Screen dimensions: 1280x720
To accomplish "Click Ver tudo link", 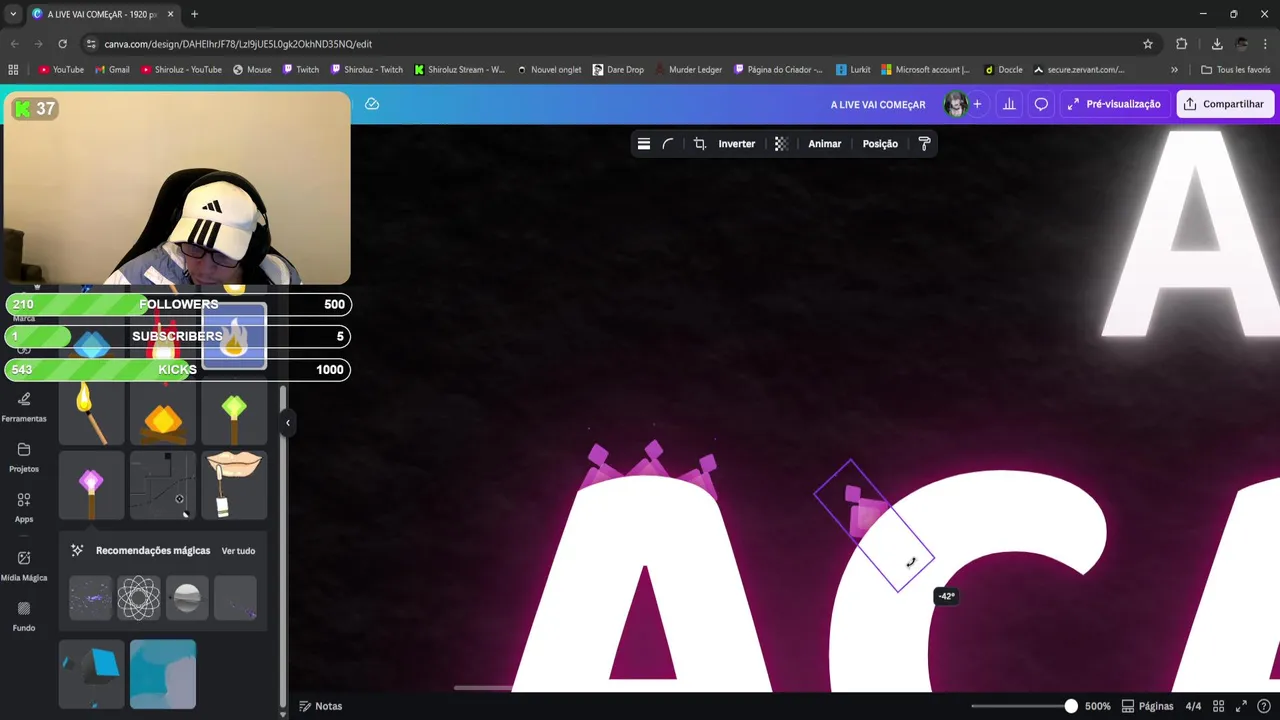I will (238, 551).
